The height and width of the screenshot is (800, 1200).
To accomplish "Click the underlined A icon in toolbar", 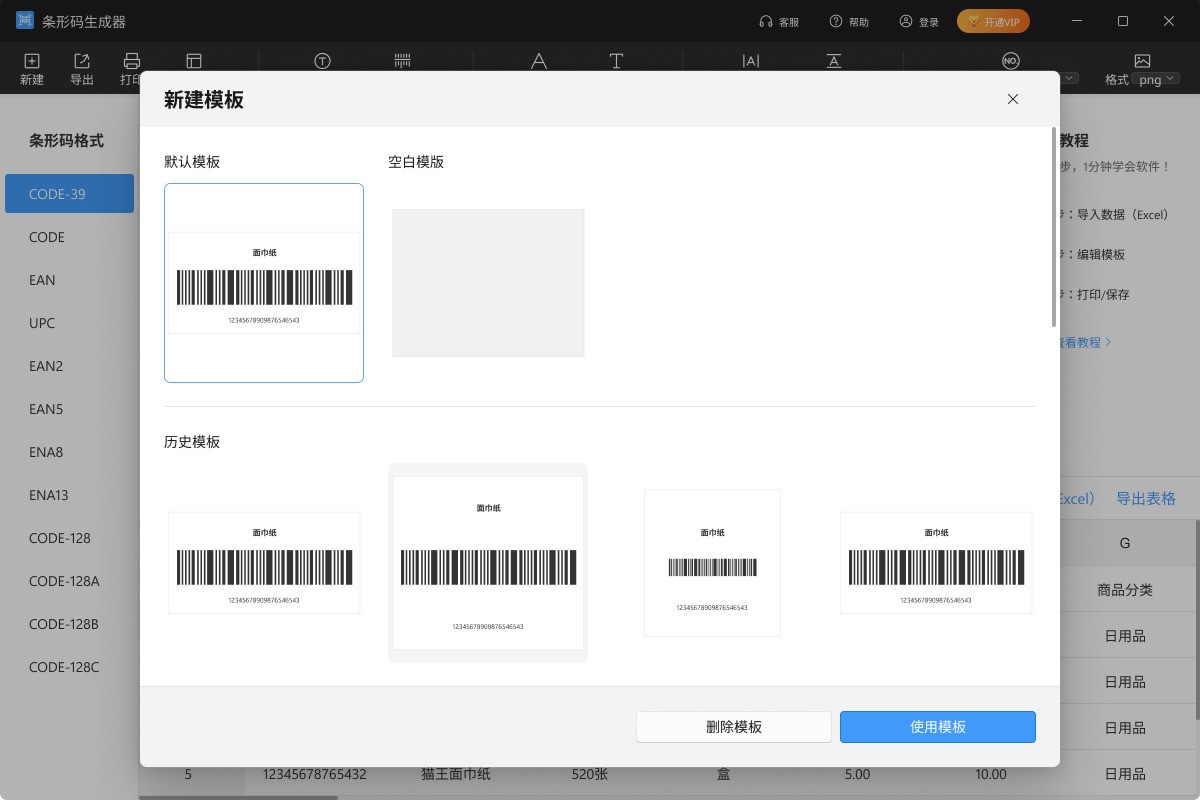I will point(834,61).
